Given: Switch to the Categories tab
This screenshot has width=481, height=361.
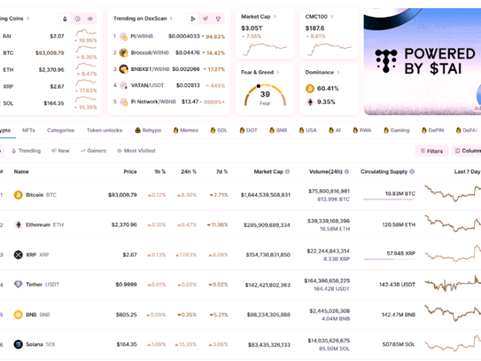Looking at the screenshot, I should point(61,130).
